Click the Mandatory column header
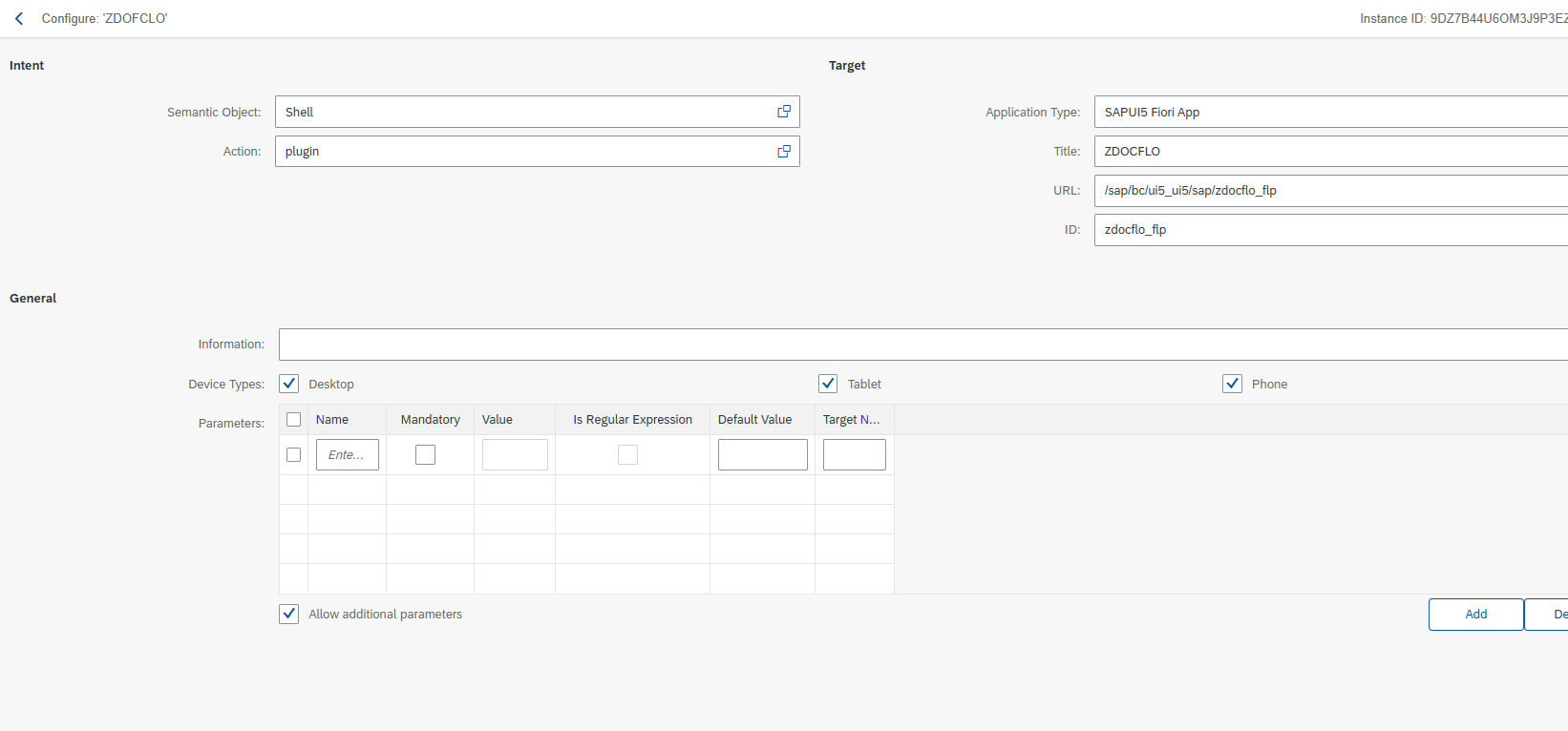 430,420
